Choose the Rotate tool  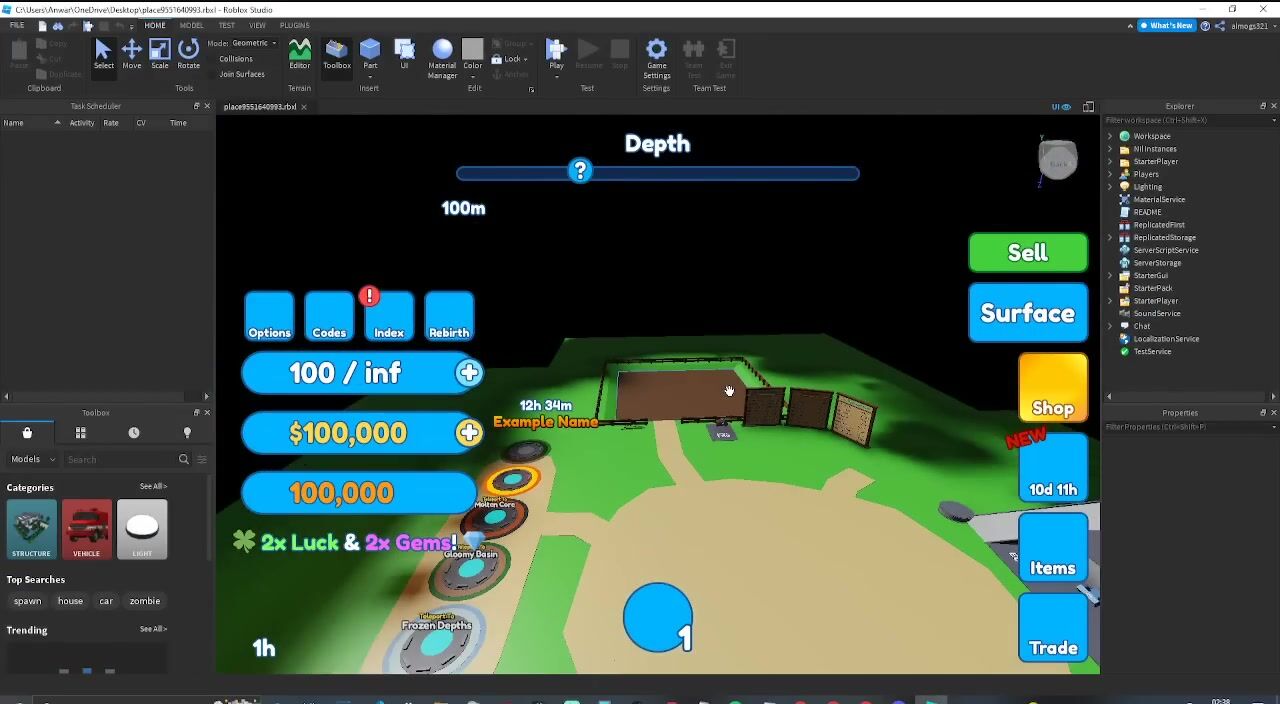click(x=188, y=54)
